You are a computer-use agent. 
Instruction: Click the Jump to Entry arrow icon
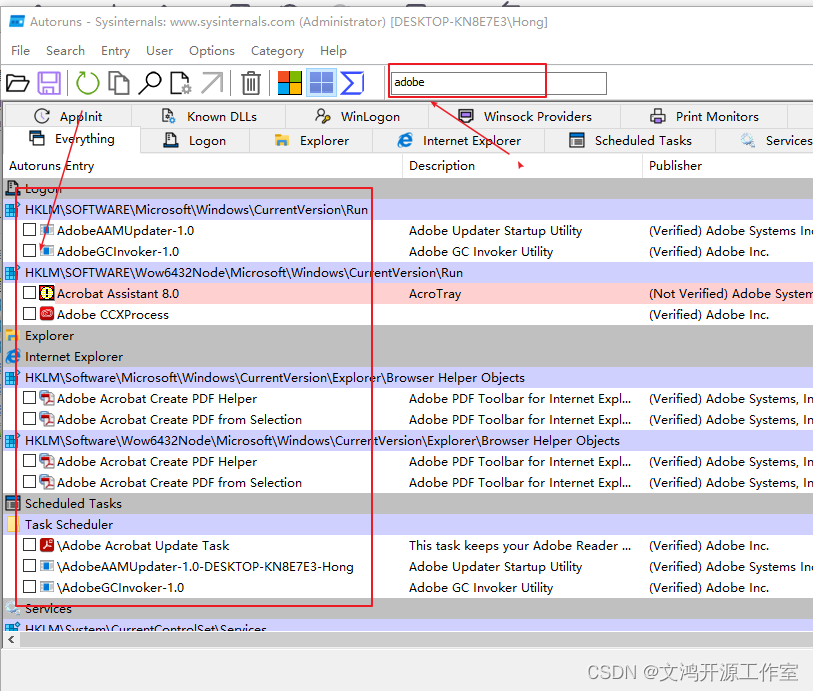click(x=213, y=83)
